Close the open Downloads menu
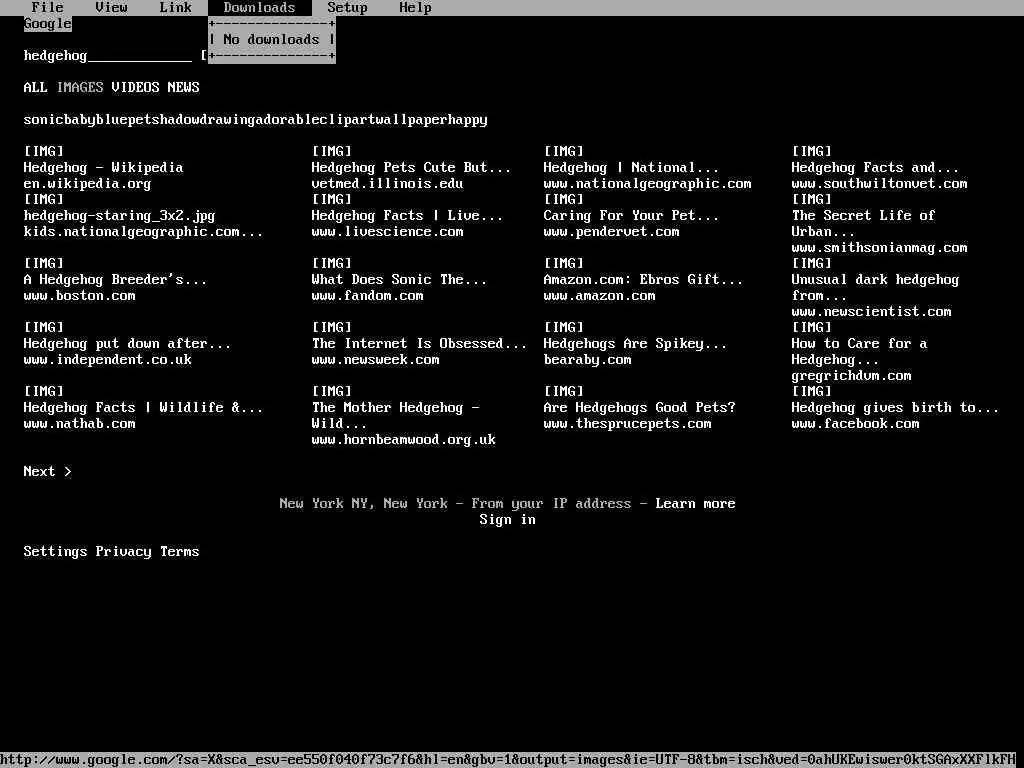 [259, 8]
